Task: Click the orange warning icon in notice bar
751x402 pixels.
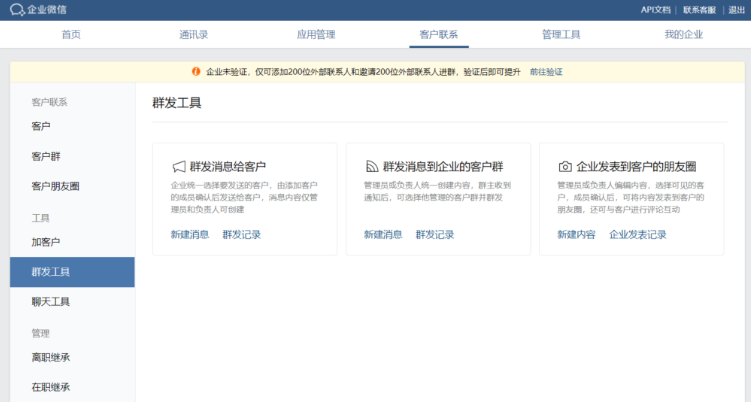Action: point(196,72)
